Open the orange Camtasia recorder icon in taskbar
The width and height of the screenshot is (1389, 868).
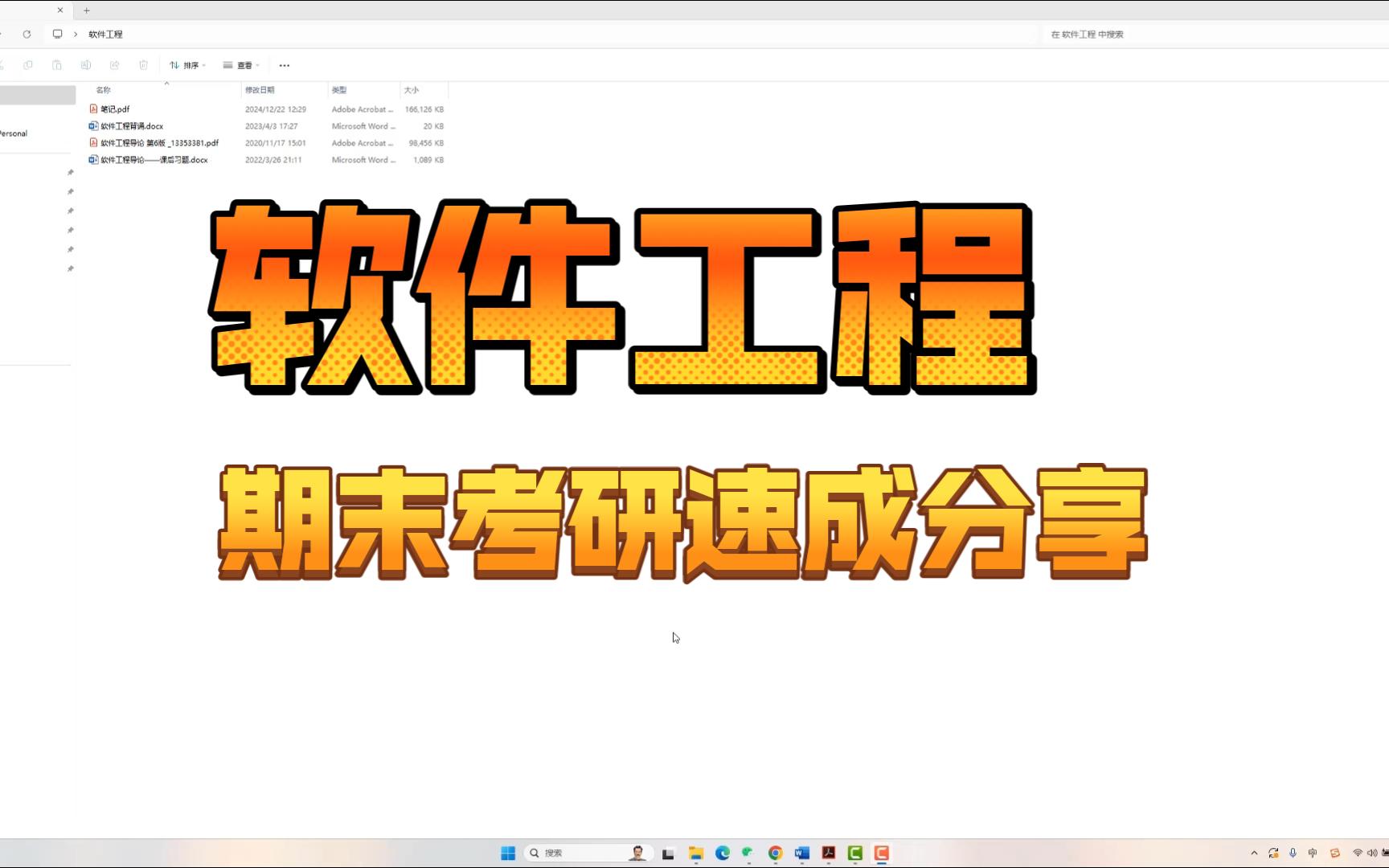pyautogui.click(x=882, y=854)
